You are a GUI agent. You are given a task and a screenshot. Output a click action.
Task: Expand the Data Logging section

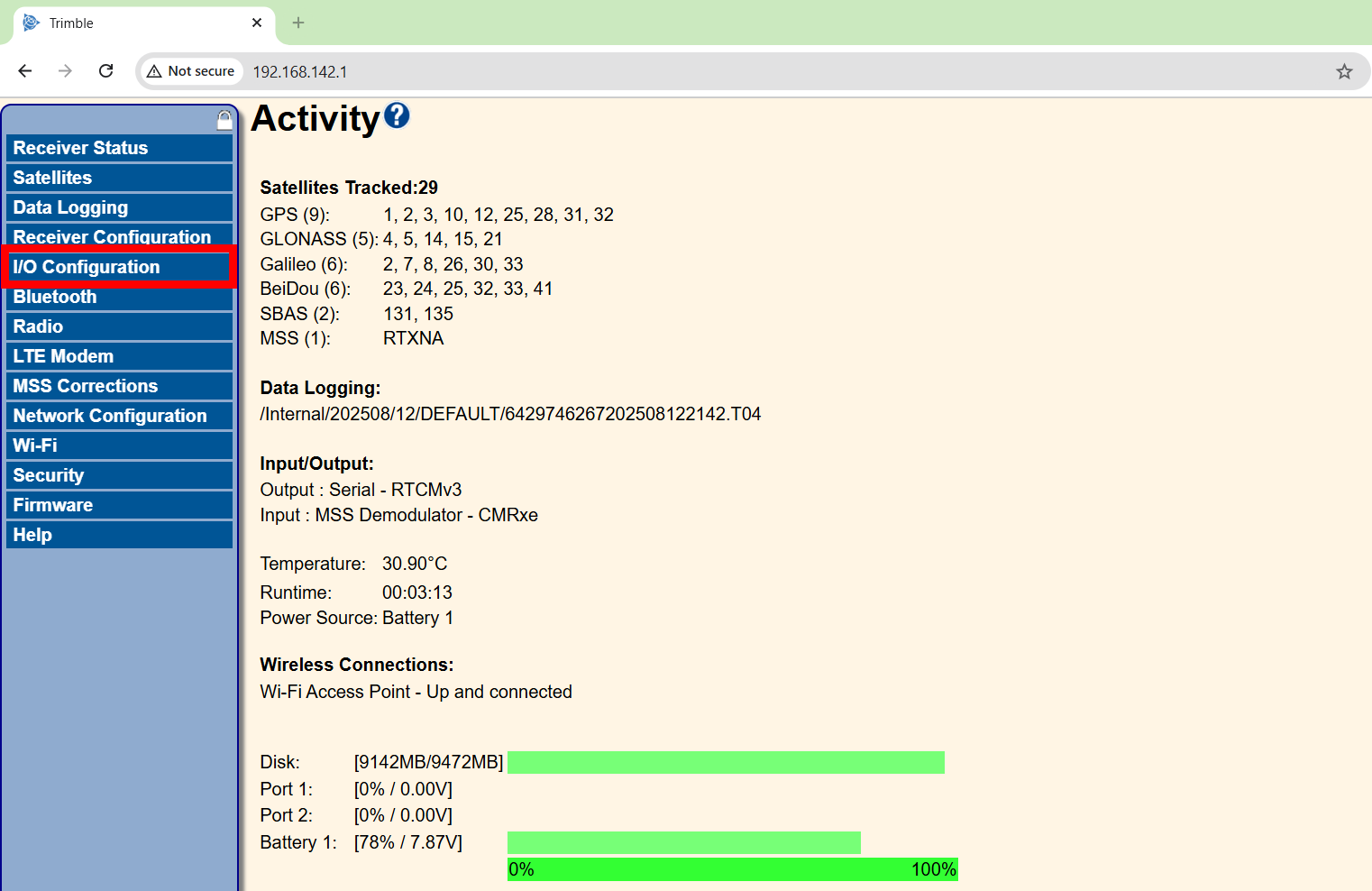[x=119, y=207]
